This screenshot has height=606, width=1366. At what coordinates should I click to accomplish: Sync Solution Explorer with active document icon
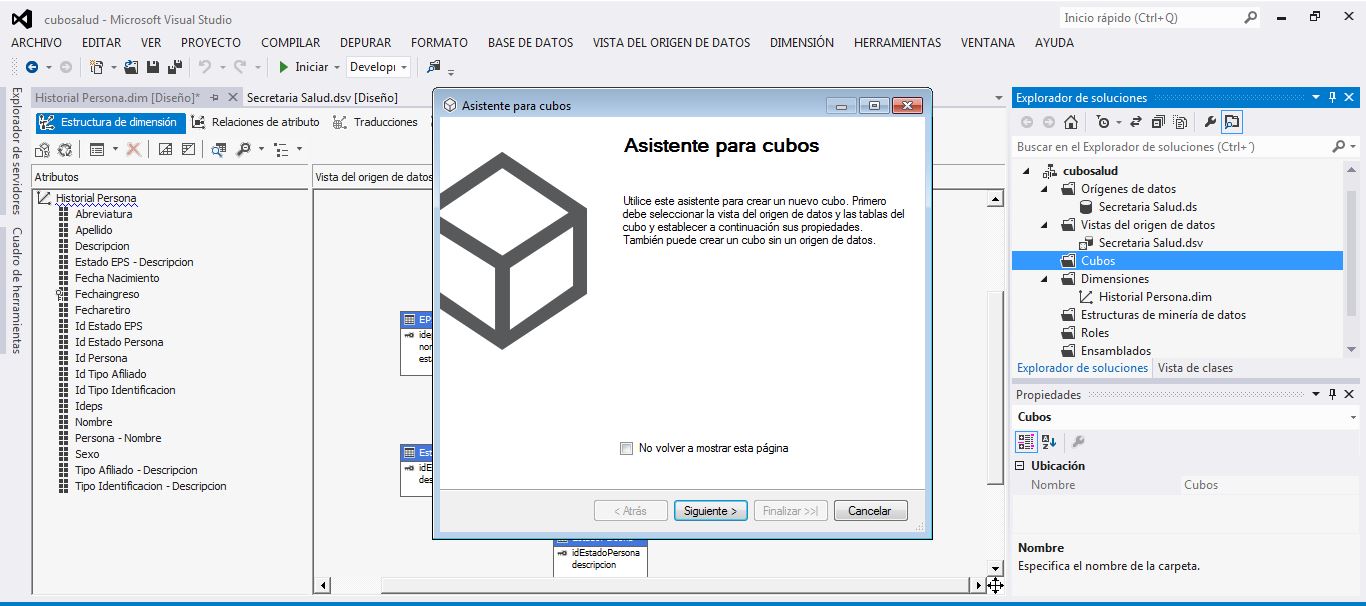tap(1136, 122)
